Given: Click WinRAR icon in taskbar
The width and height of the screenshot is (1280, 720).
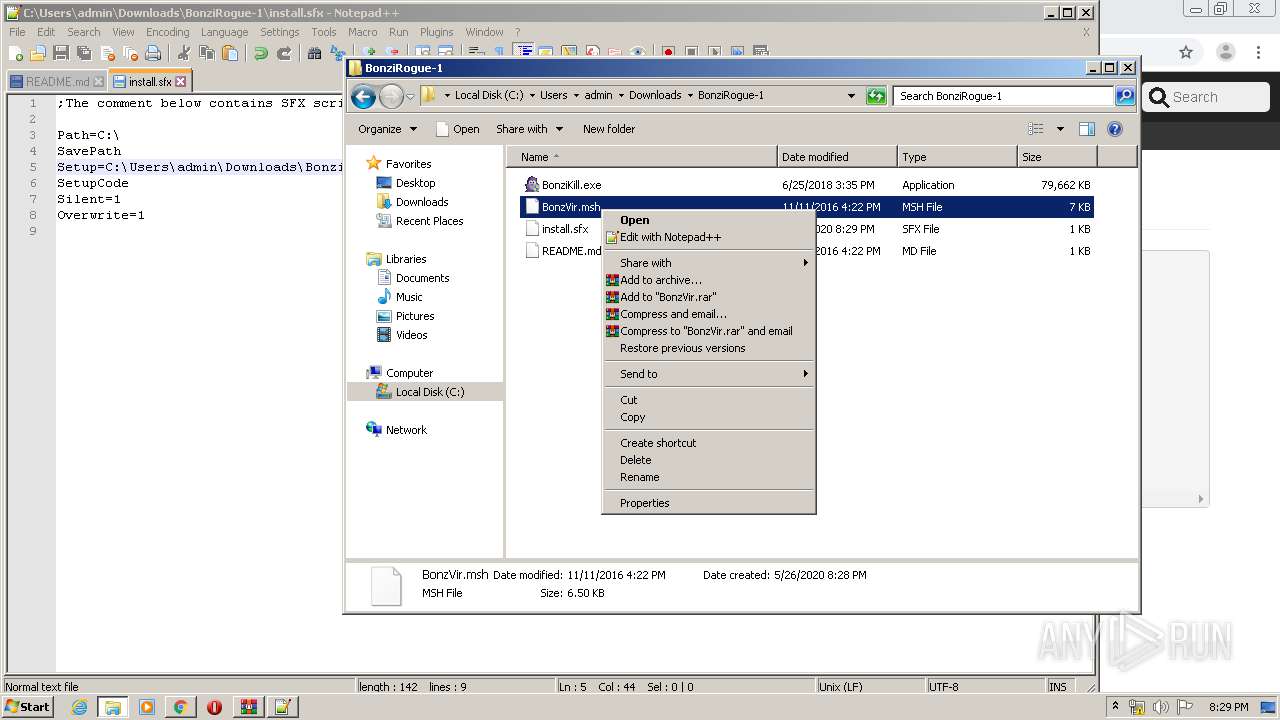Looking at the screenshot, I should [248, 707].
